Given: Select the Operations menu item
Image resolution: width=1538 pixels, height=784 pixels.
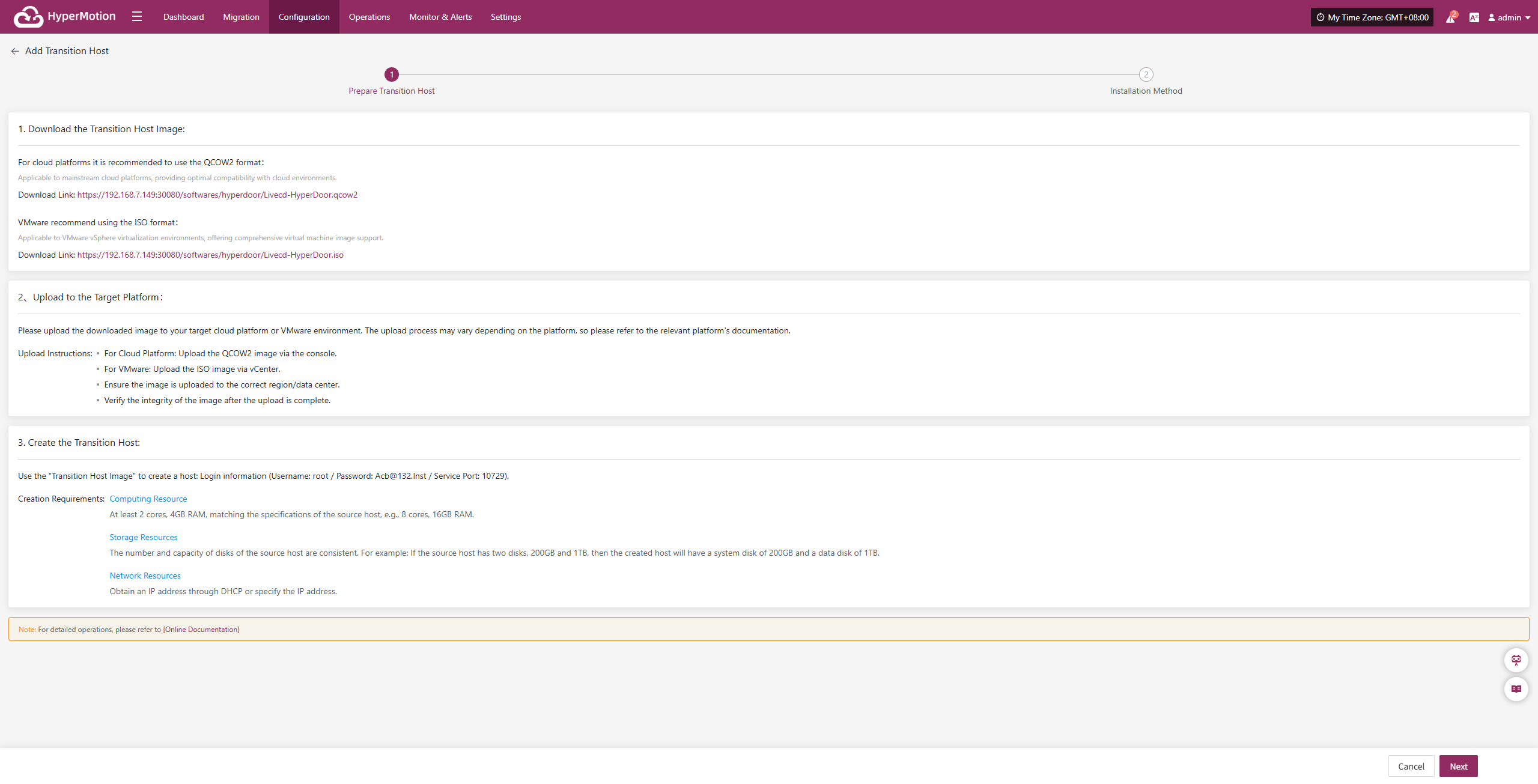Looking at the screenshot, I should tap(369, 17).
